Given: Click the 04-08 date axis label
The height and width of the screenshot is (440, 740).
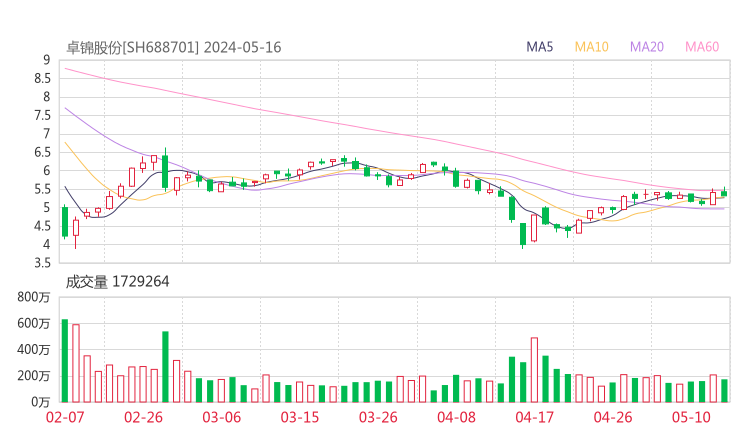Looking at the screenshot, I should 456,417.
